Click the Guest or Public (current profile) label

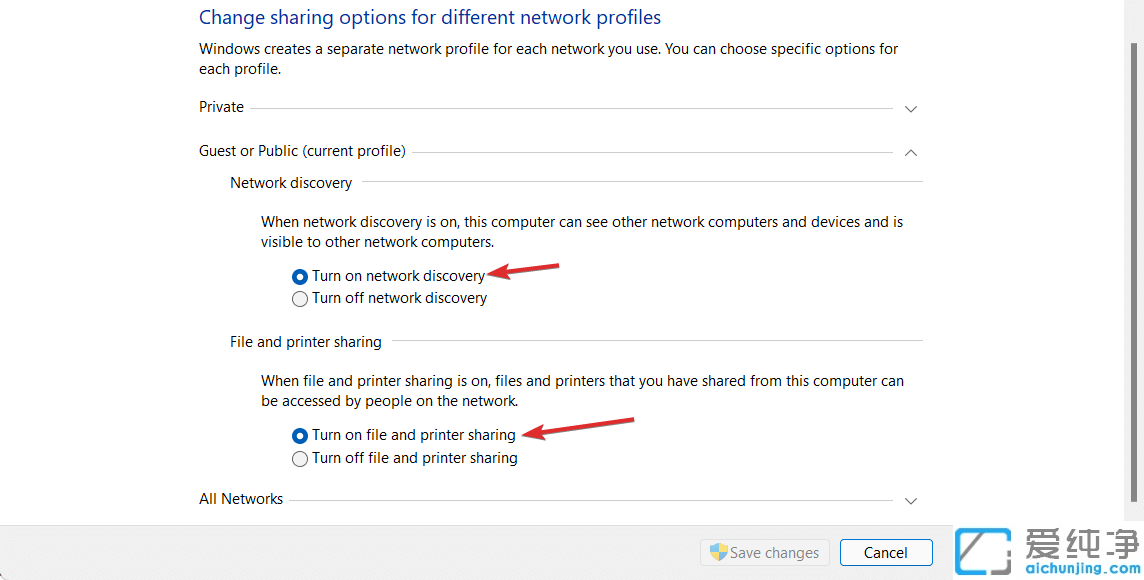[302, 151]
